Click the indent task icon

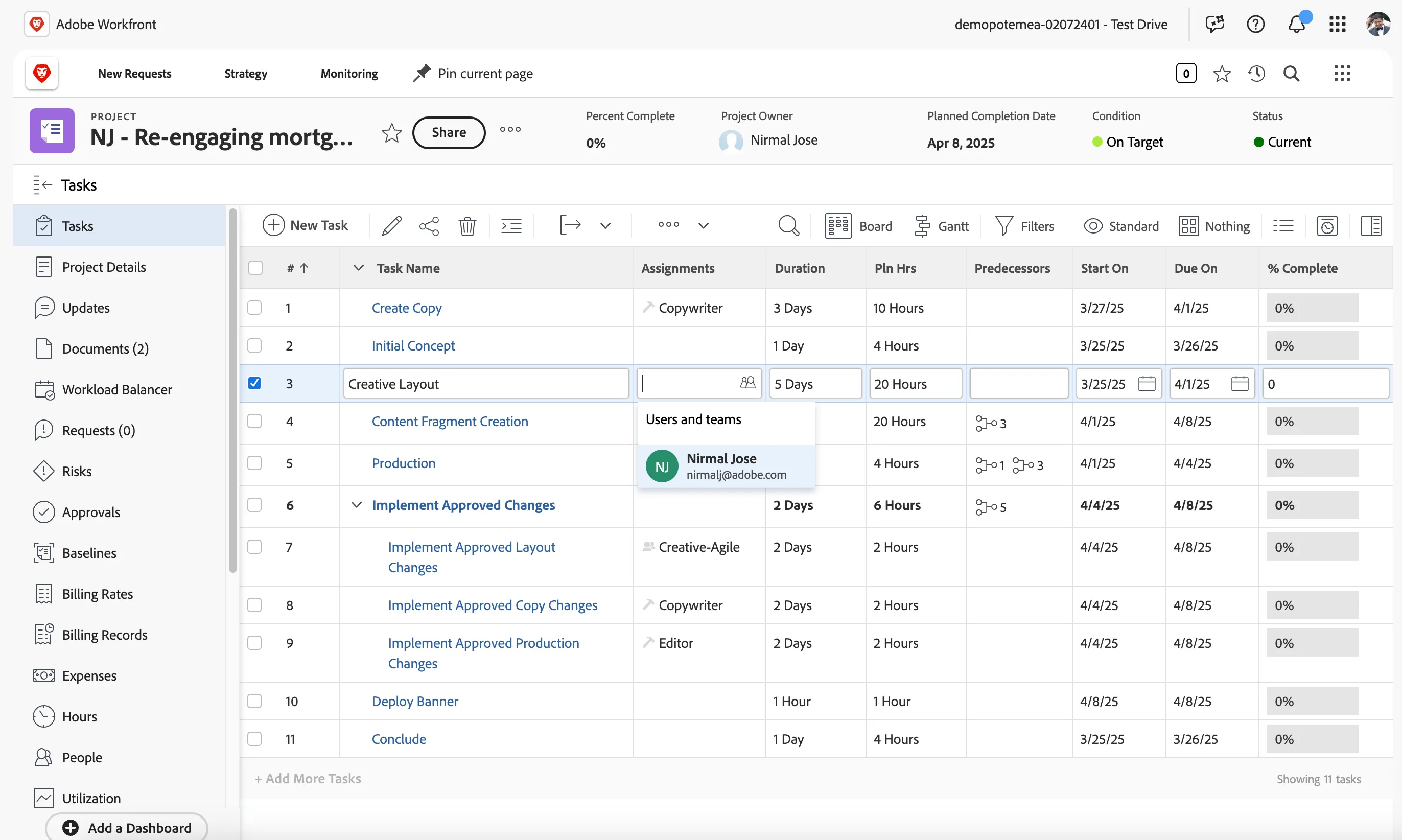[x=511, y=225]
